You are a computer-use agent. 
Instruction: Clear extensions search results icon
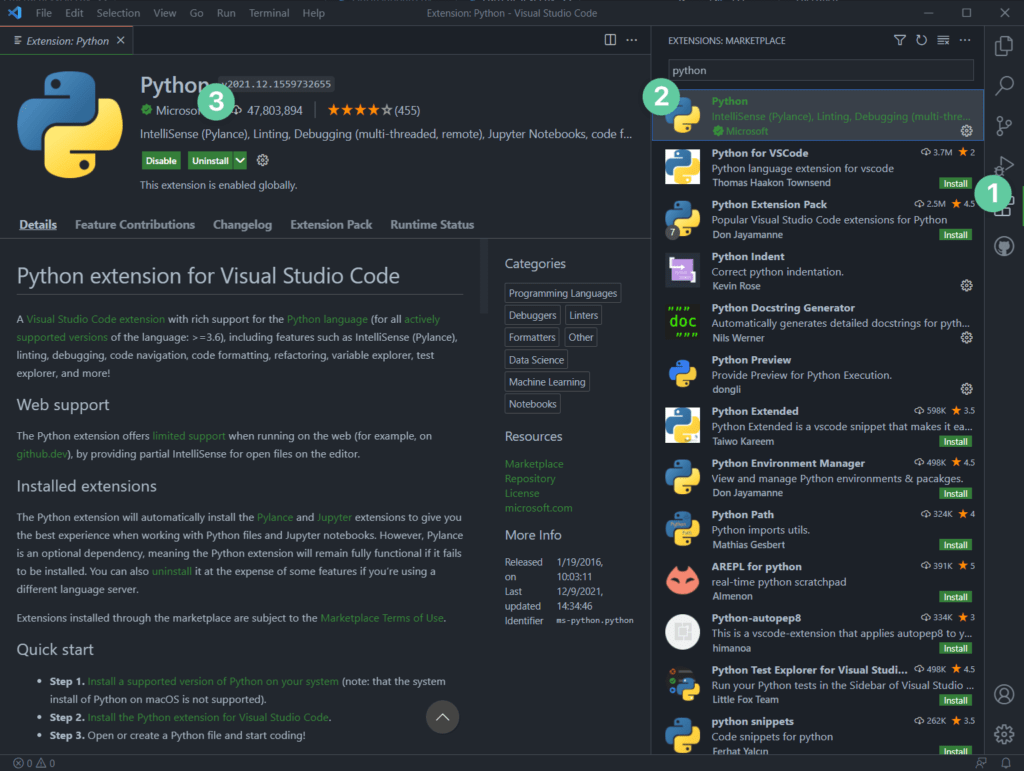tap(943, 40)
